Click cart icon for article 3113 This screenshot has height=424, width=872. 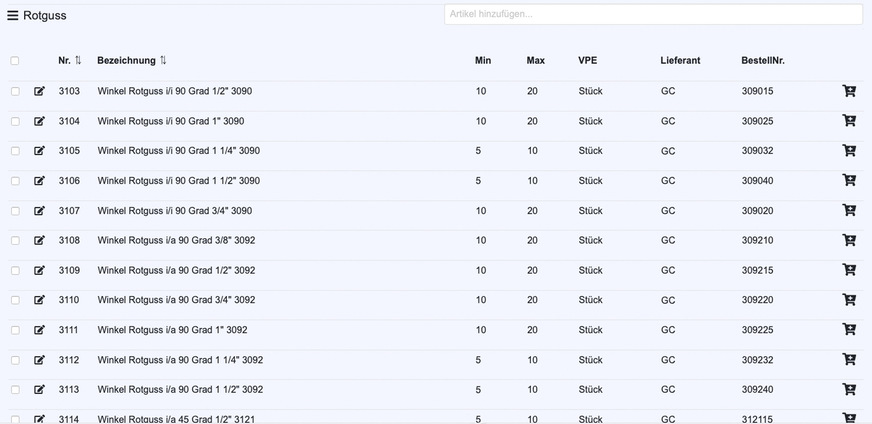pos(849,390)
